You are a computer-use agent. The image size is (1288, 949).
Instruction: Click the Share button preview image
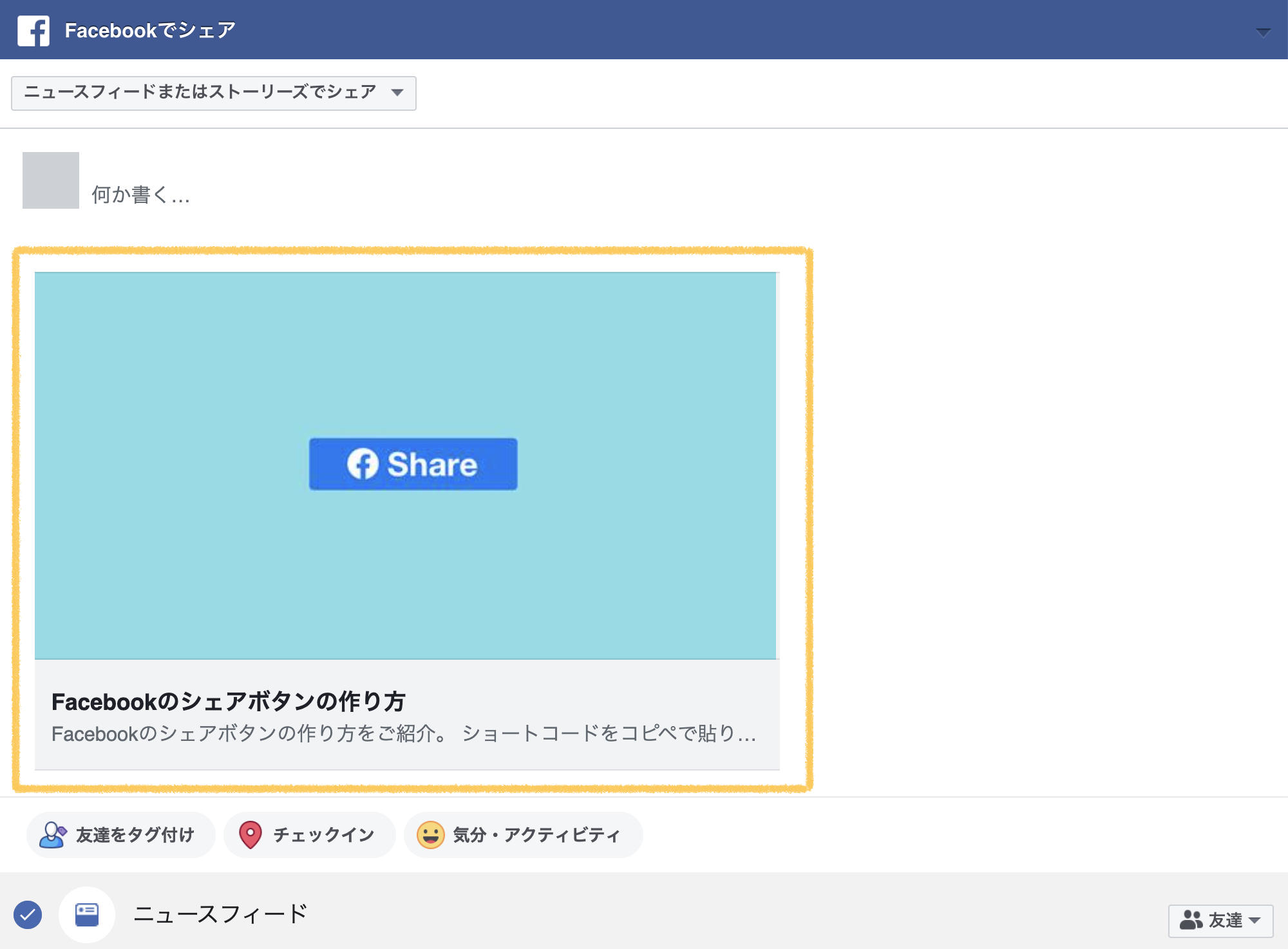[x=406, y=465]
